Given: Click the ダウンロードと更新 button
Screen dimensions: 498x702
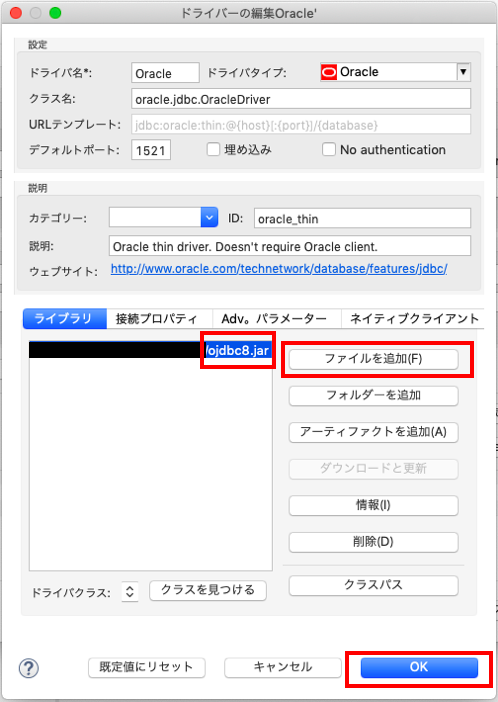Looking at the screenshot, I should 374,469.
